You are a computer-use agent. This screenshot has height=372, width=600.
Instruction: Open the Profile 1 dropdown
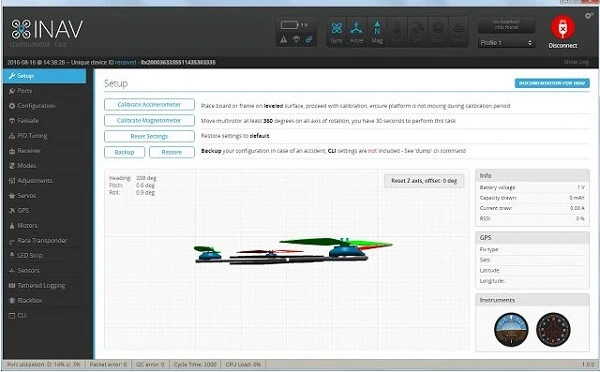[506, 42]
